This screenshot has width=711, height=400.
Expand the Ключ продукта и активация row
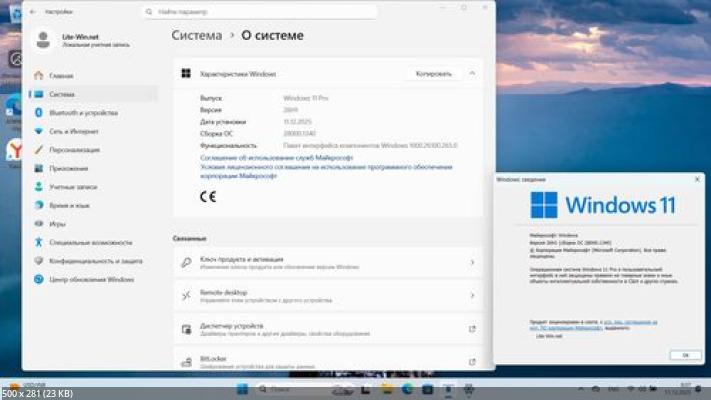click(472, 263)
